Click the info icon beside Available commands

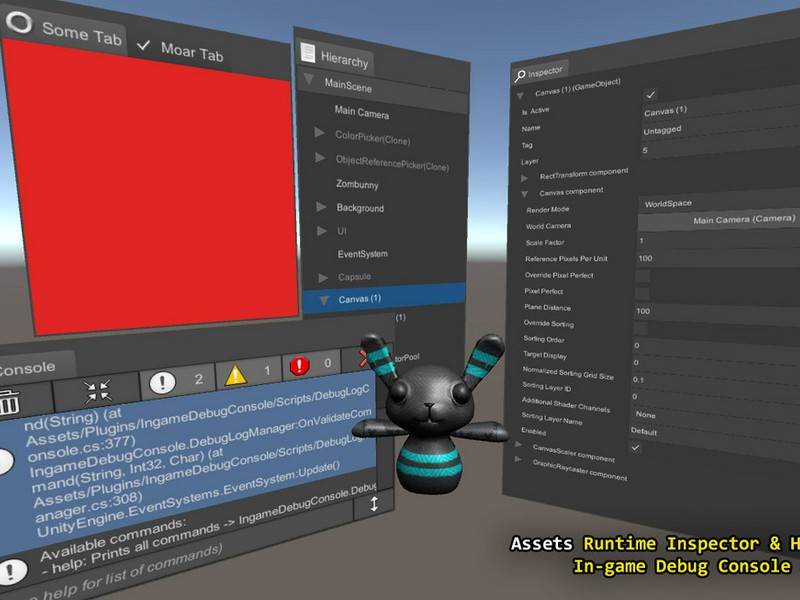coord(12,570)
